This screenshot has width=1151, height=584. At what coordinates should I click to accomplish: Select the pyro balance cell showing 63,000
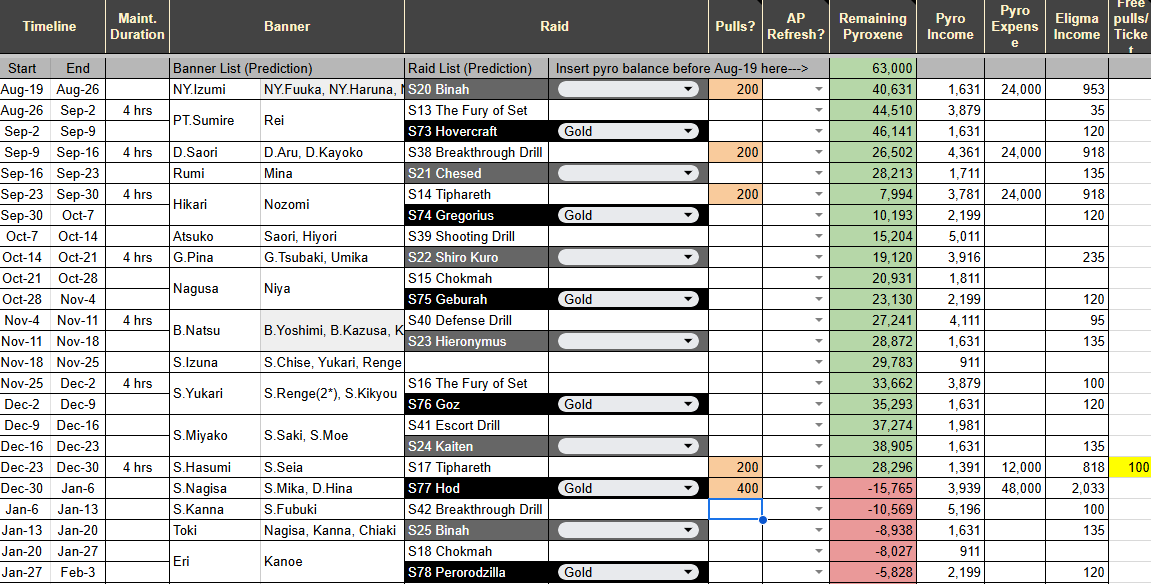point(873,68)
